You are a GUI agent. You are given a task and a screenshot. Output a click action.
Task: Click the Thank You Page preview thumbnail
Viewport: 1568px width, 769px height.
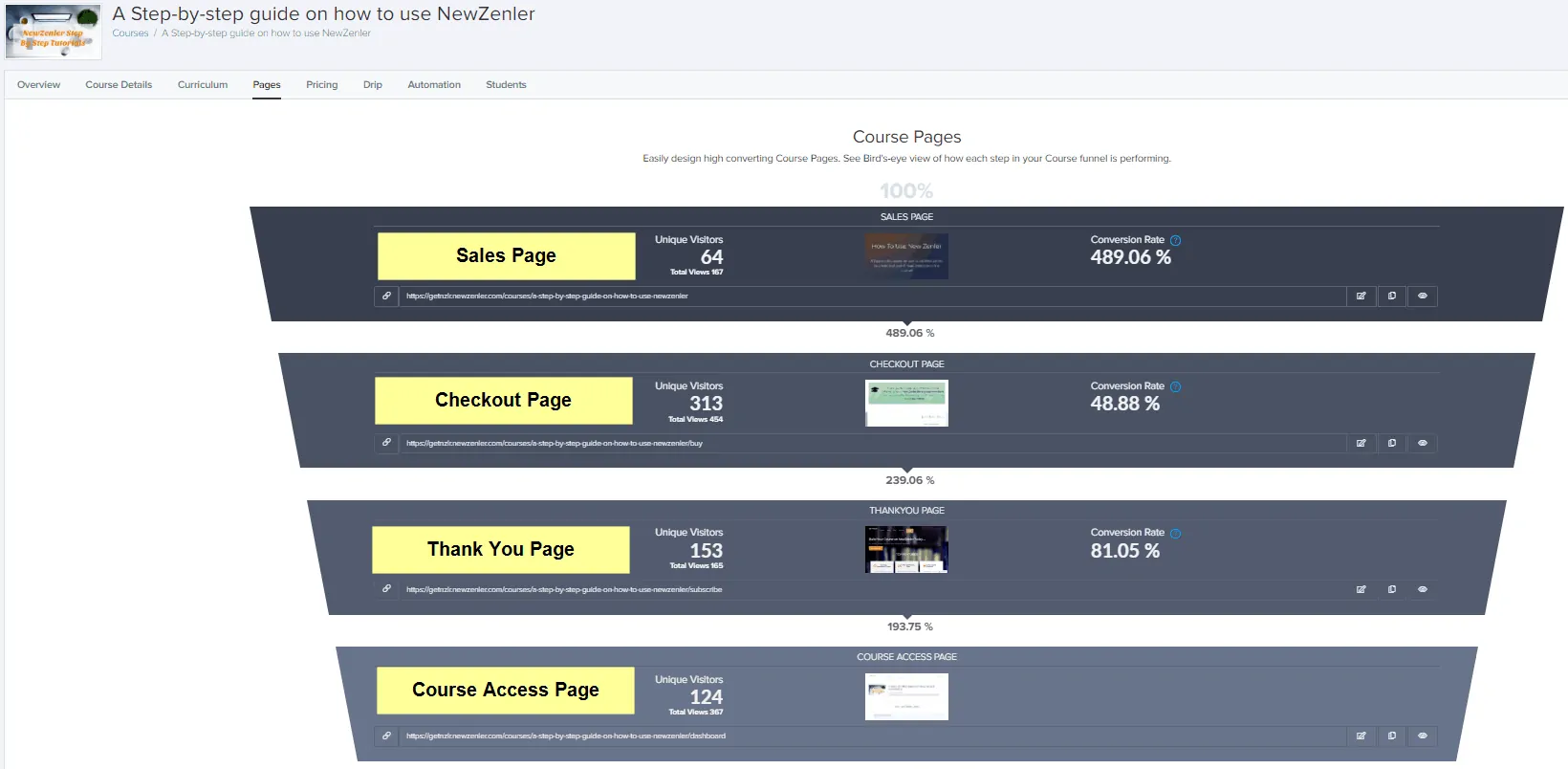coord(906,550)
